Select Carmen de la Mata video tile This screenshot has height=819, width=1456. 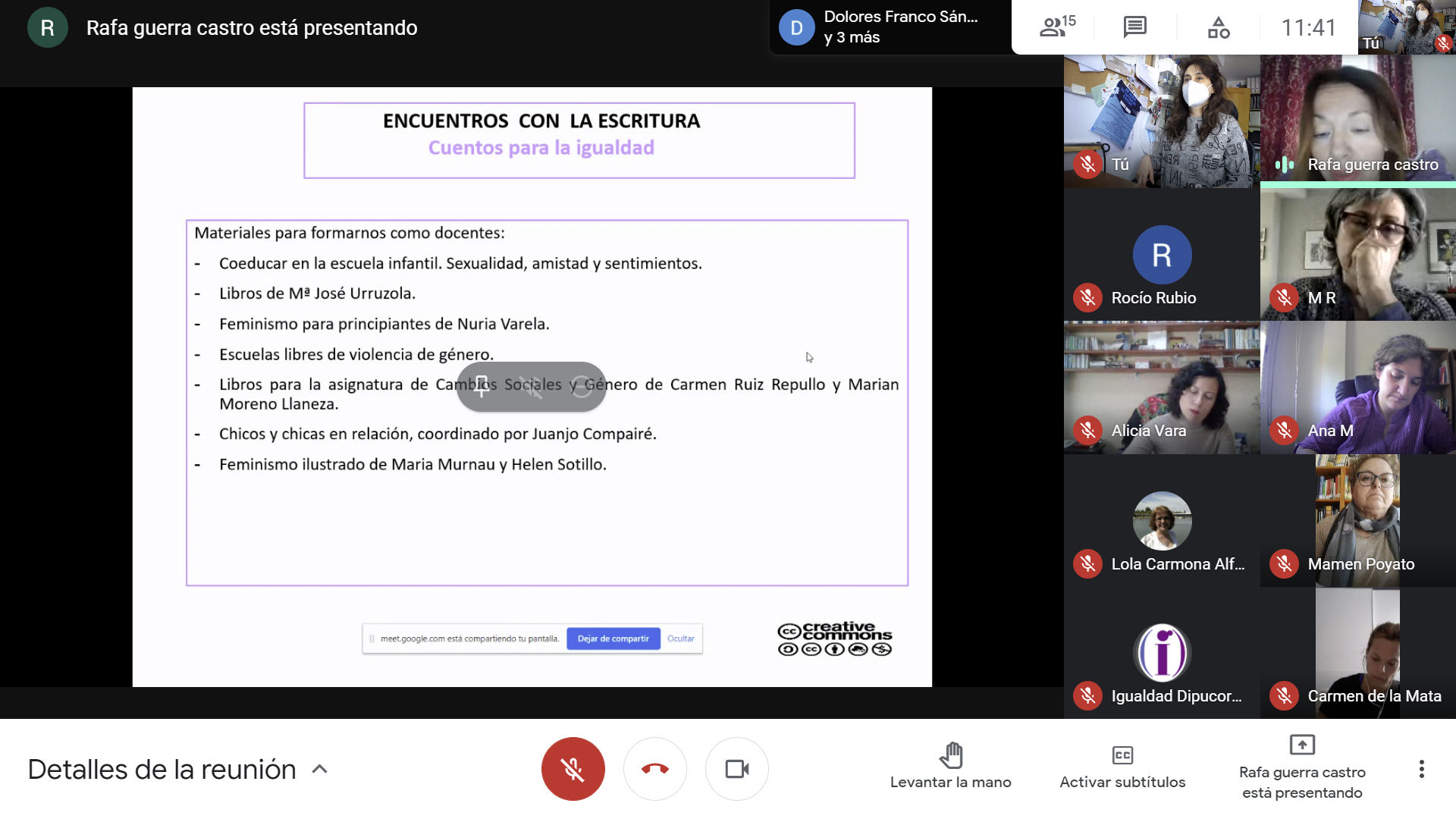coord(1357,653)
